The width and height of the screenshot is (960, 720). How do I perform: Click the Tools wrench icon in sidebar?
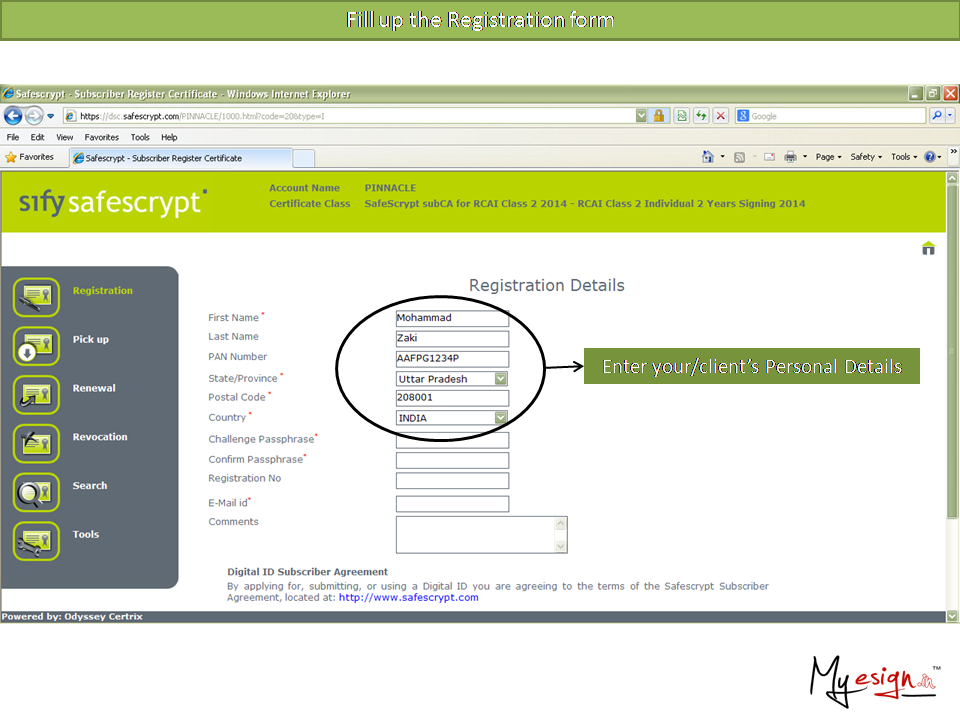(x=37, y=541)
